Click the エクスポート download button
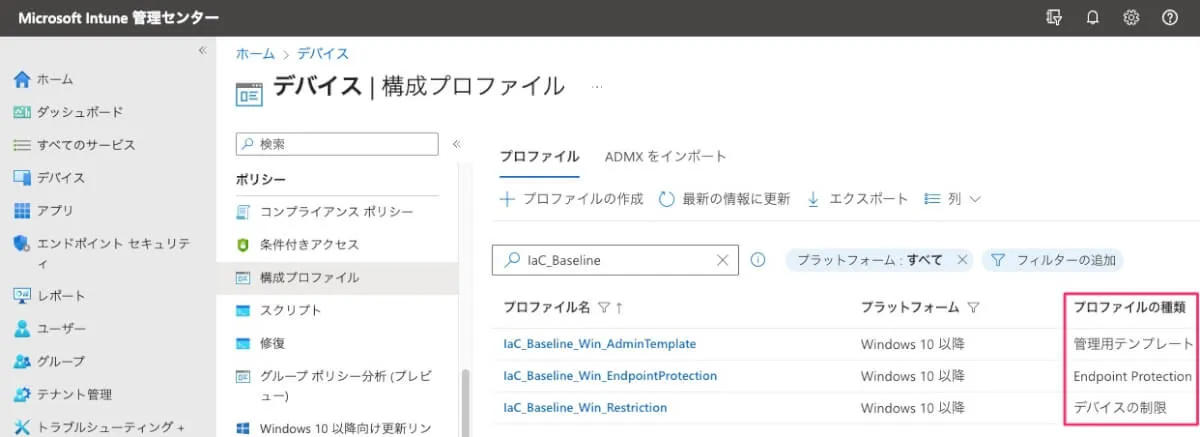This screenshot has height=437, width=1200. [x=857, y=199]
